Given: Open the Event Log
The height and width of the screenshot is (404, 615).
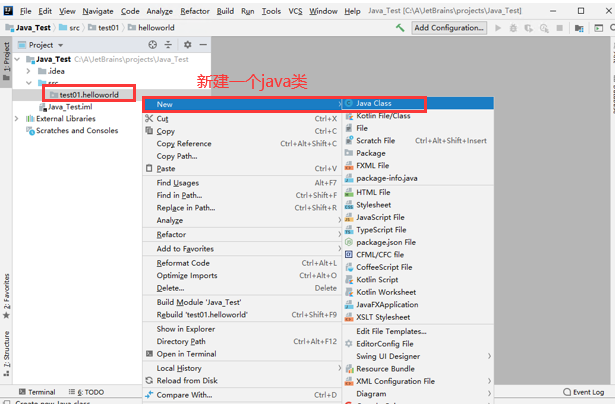Looking at the screenshot, I should [584, 392].
